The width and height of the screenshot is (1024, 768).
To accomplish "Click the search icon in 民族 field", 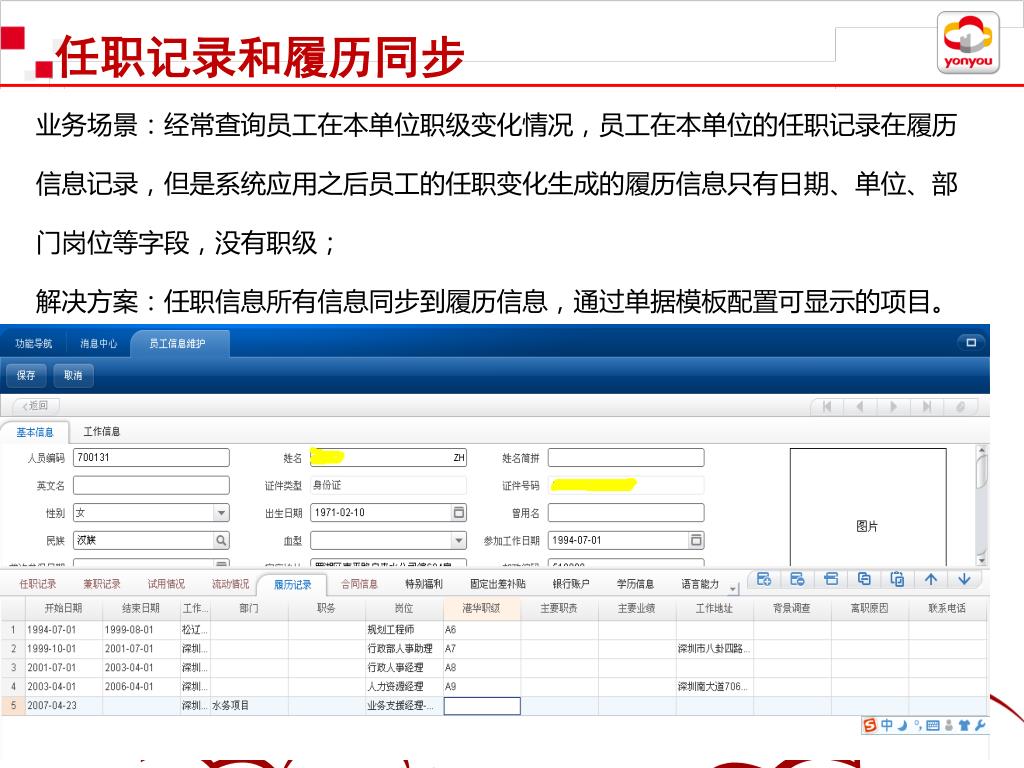I will pyautogui.click(x=221, y=540).
